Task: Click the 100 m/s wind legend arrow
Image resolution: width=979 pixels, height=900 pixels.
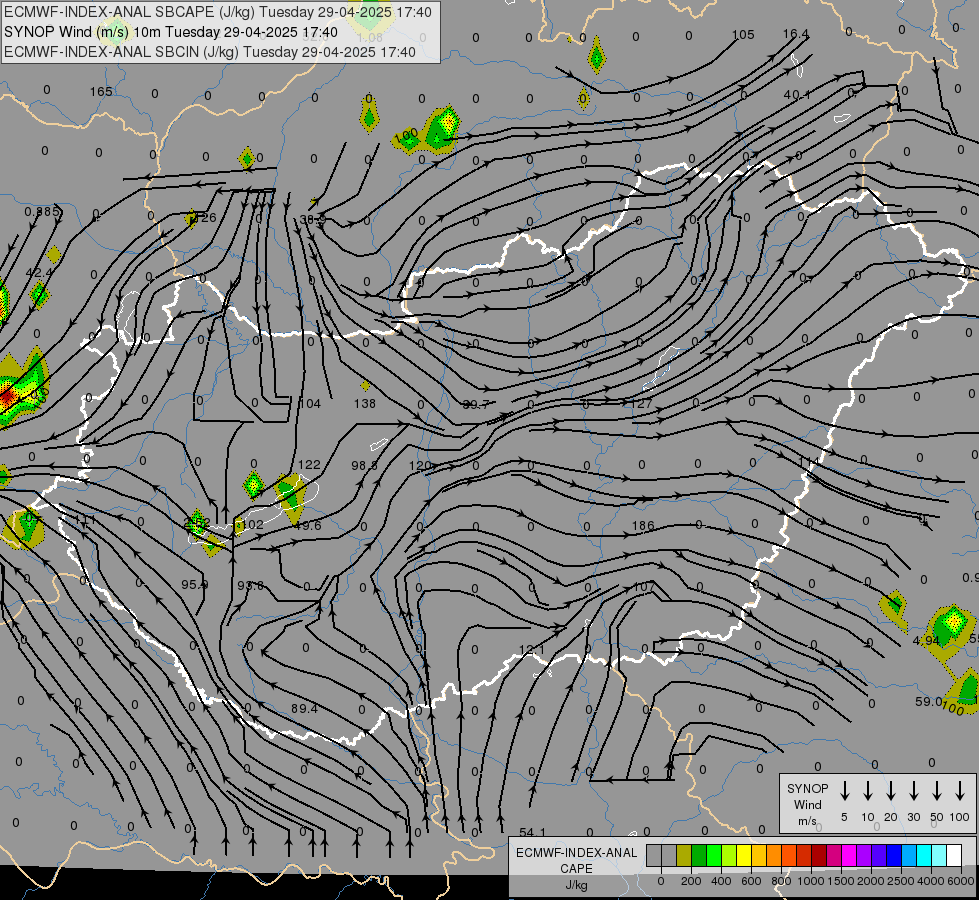Action: pos(960,791)
